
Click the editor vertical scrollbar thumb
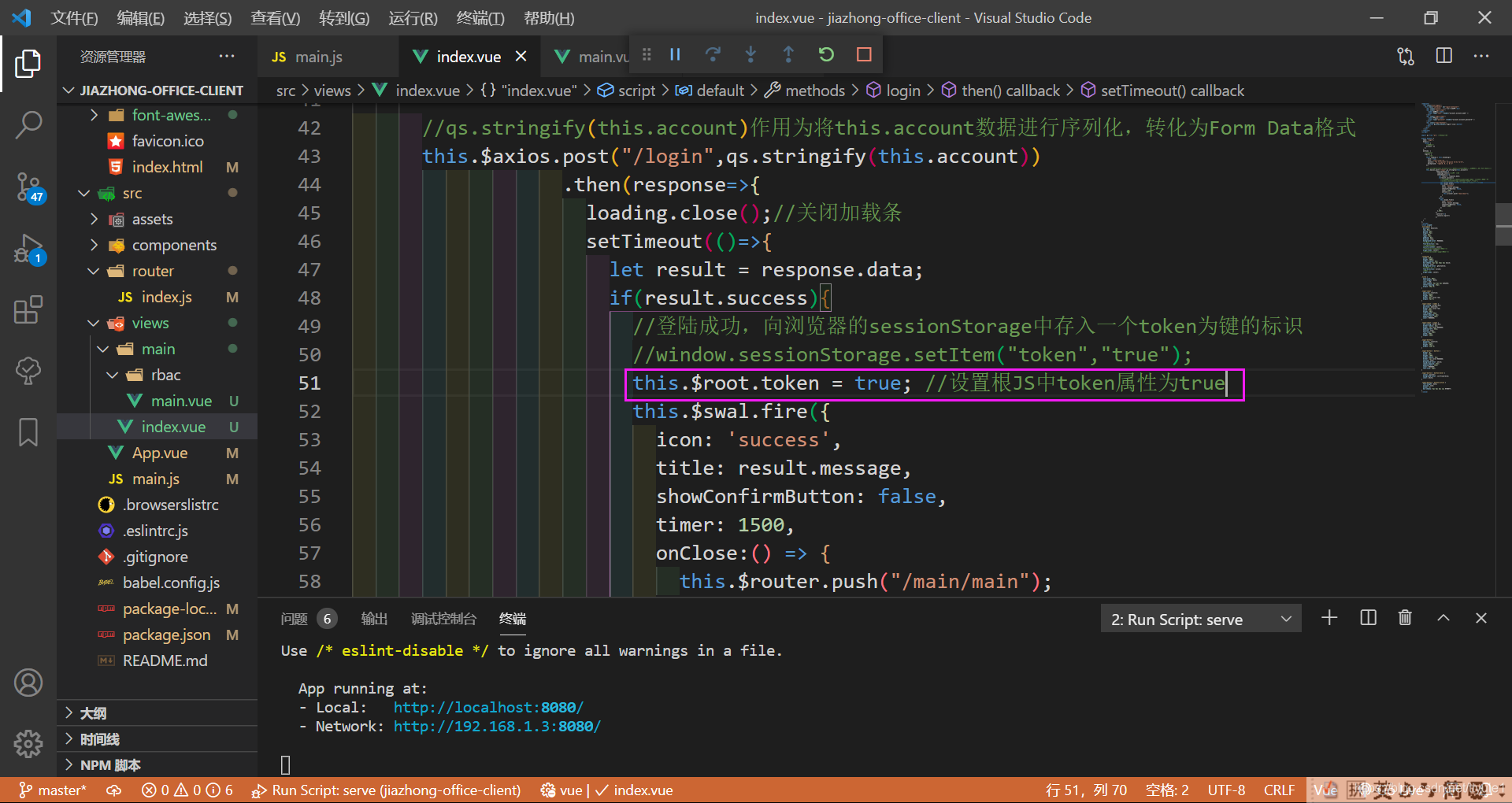click(x=1503, y=224)
